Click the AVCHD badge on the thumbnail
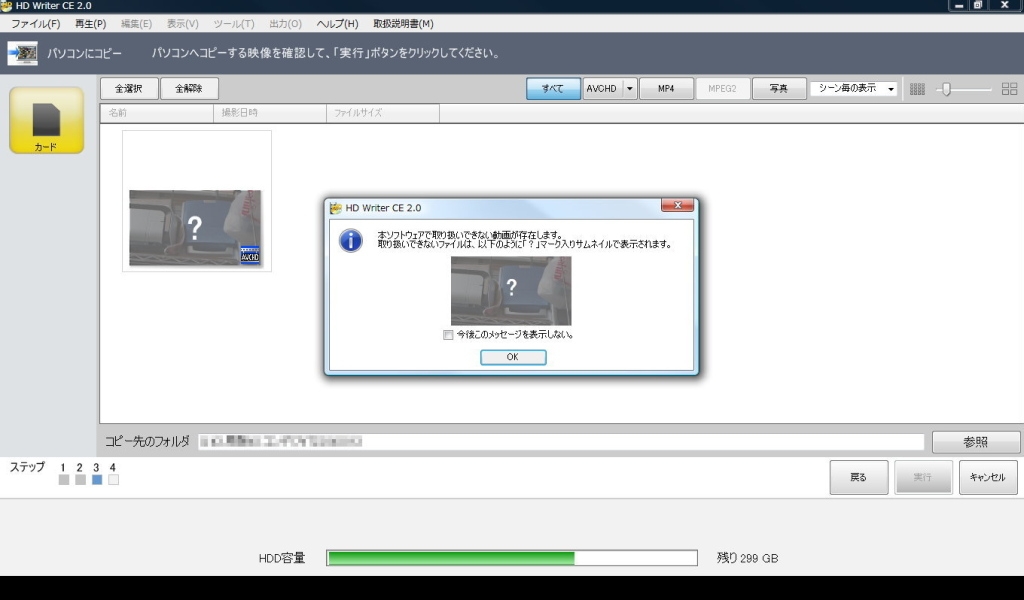This screenshot has width=1024, height=600. (250, 255)
